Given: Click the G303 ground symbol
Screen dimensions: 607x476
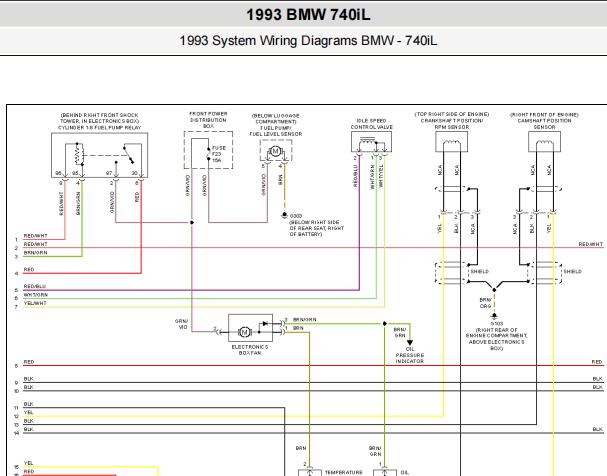Looking at the screenshot, I should point(285,215).
